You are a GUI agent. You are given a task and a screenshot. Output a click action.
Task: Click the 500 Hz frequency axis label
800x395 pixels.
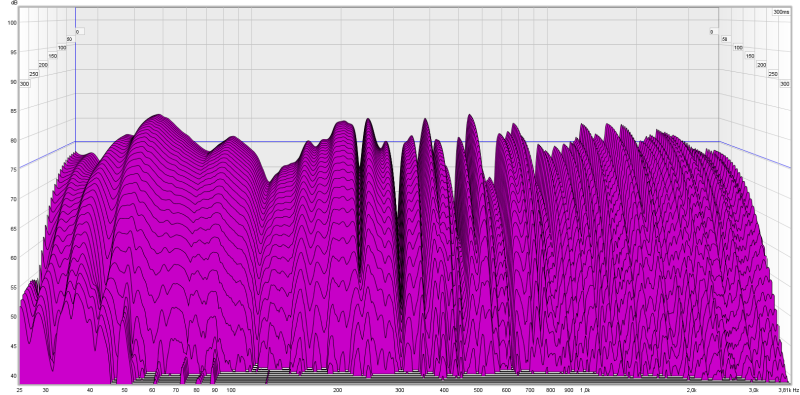click(478, 390)
